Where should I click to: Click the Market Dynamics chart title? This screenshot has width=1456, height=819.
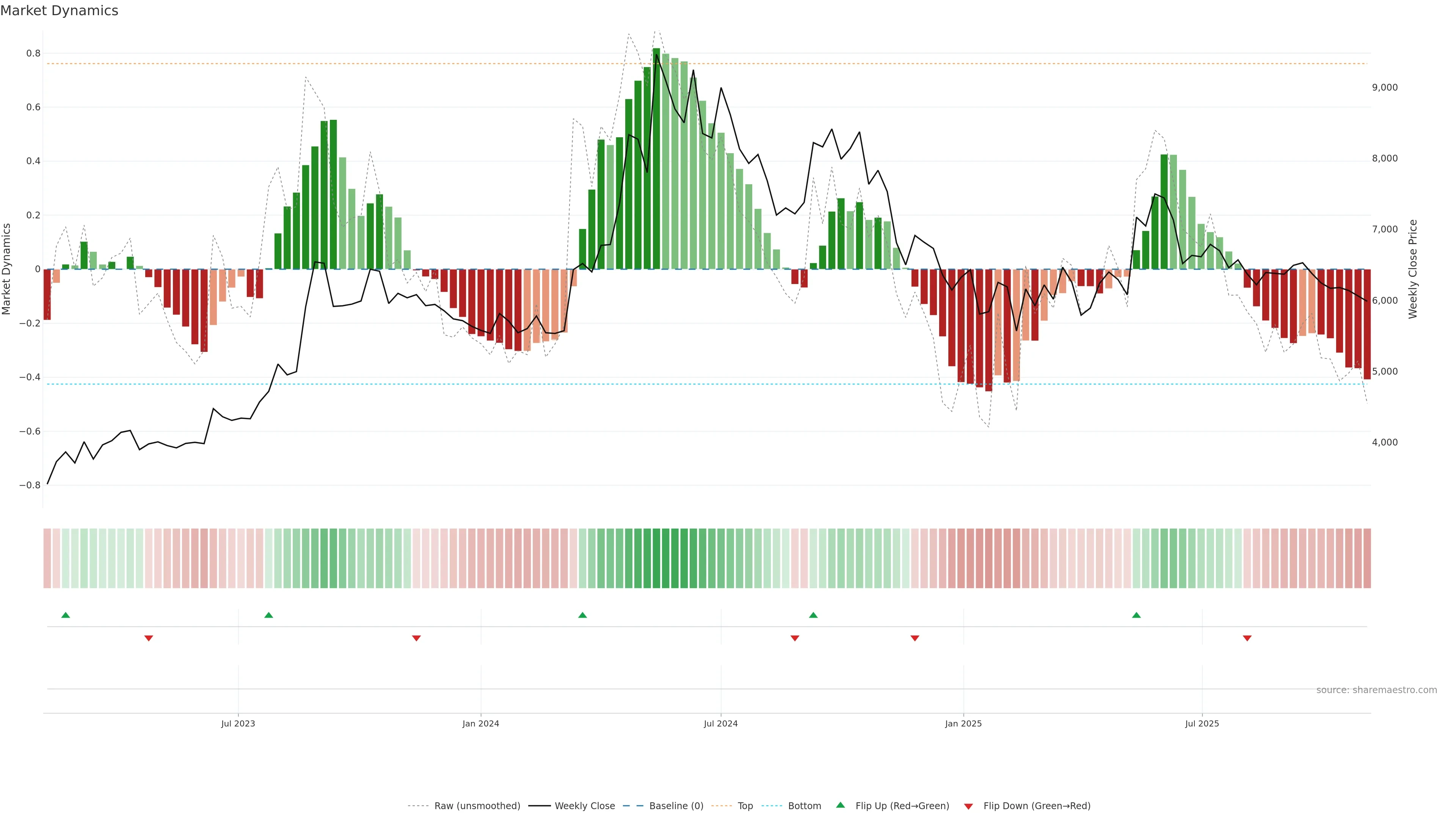[60, 11]
